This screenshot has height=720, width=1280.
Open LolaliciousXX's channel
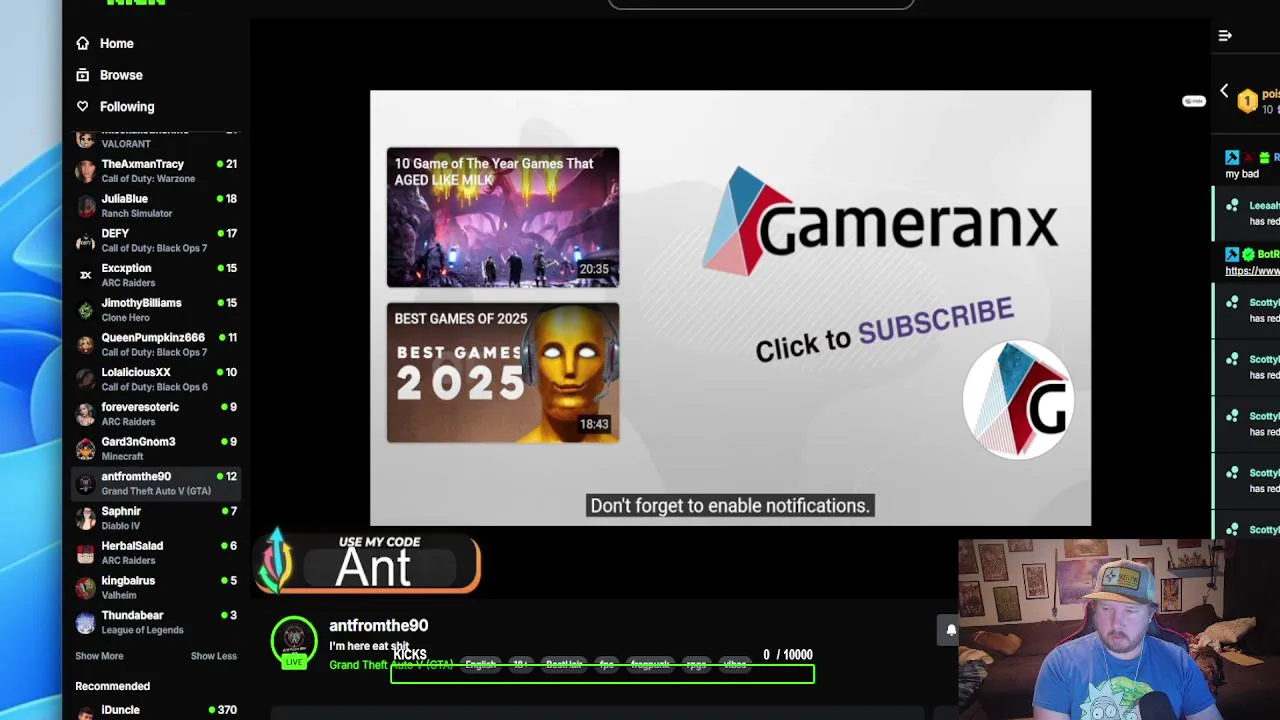point(156,379)
